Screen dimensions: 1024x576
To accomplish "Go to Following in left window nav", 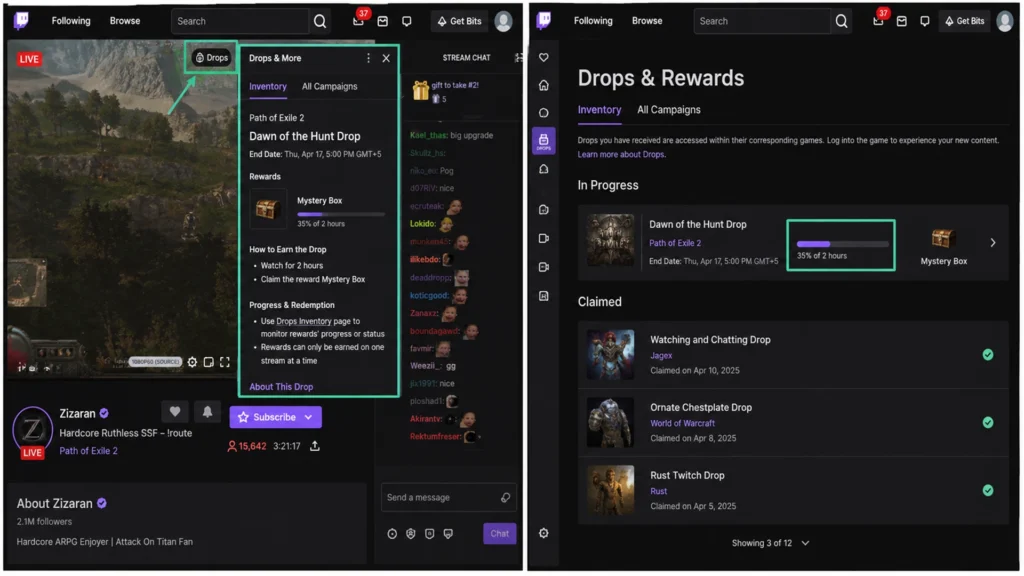I will [71, 21].
